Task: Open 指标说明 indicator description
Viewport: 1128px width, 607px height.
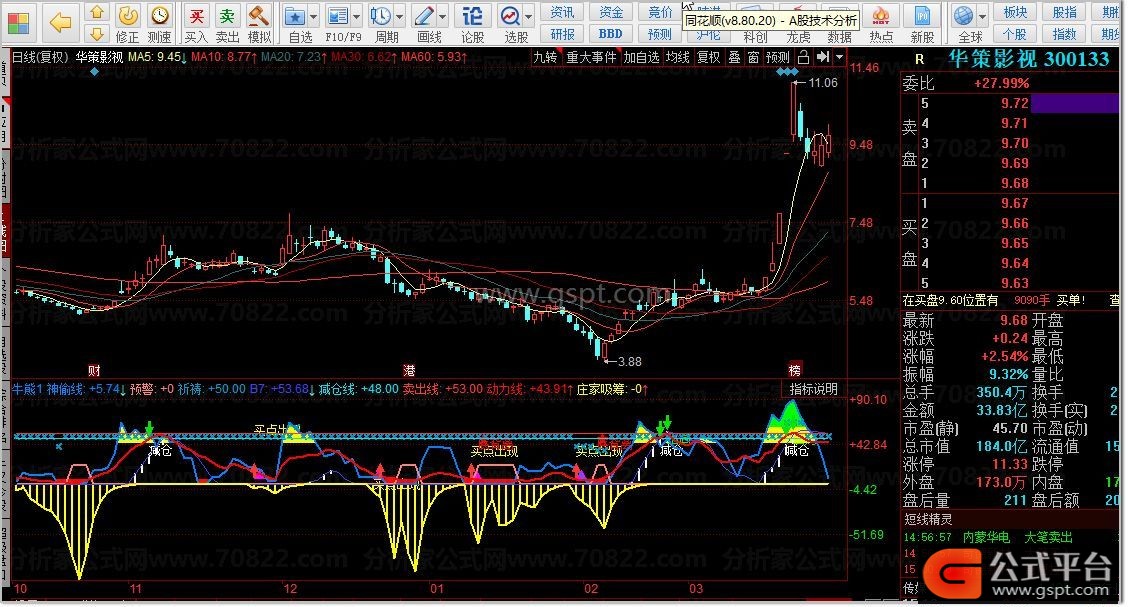Action: pos(814,389)
